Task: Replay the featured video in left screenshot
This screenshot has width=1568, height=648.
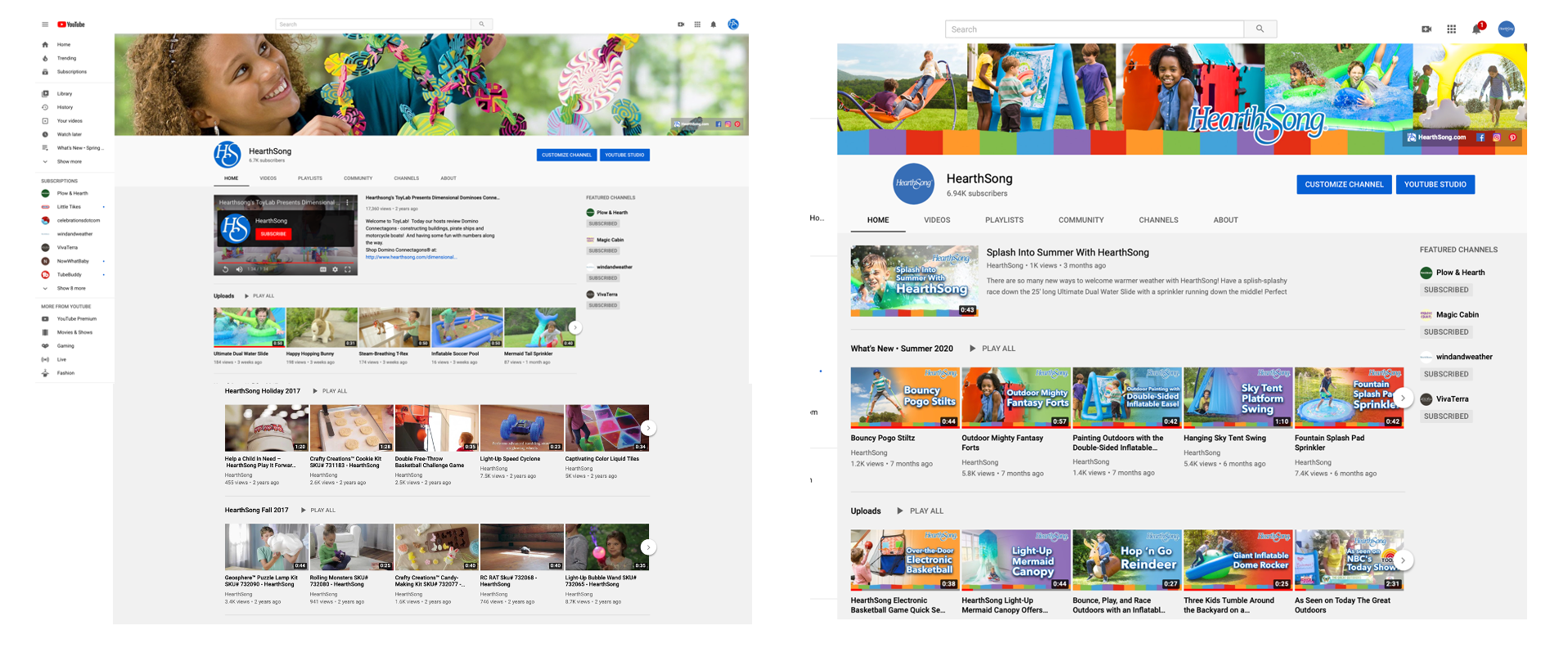Action: click(226, 269)
